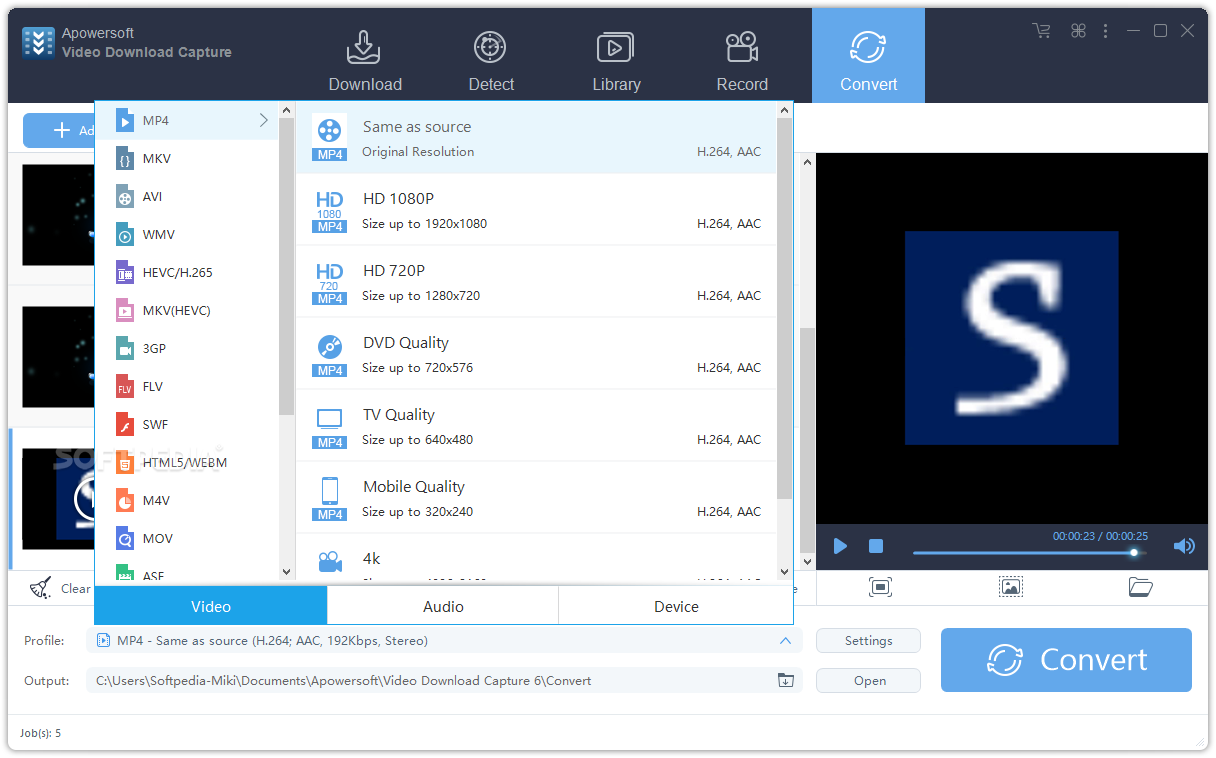Choose the Same as source preset
Image resolution: width=1216 pixels, height=758 pixels.
(536, 138)
